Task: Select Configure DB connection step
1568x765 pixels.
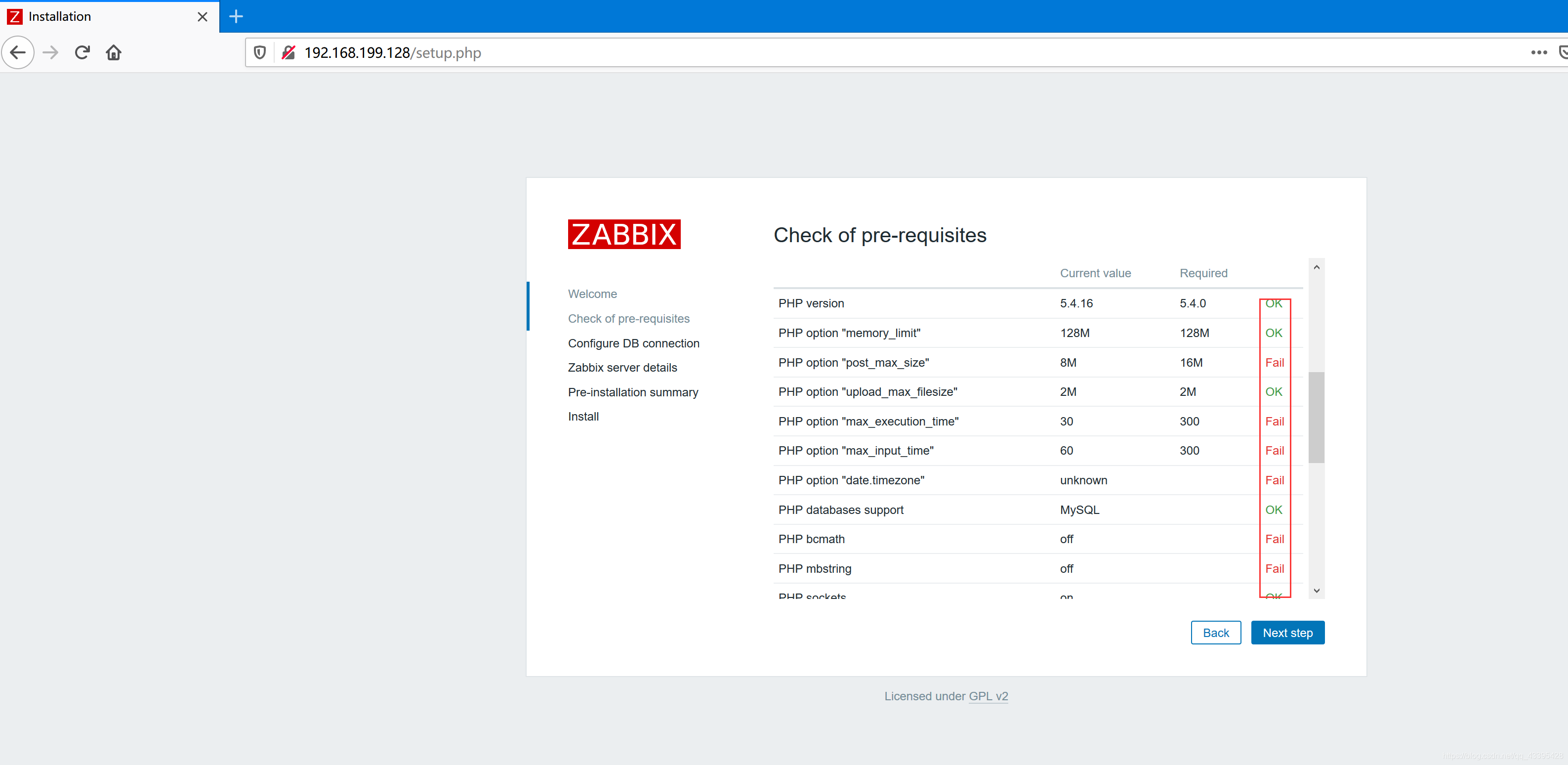Action: (x=634, y=343)
